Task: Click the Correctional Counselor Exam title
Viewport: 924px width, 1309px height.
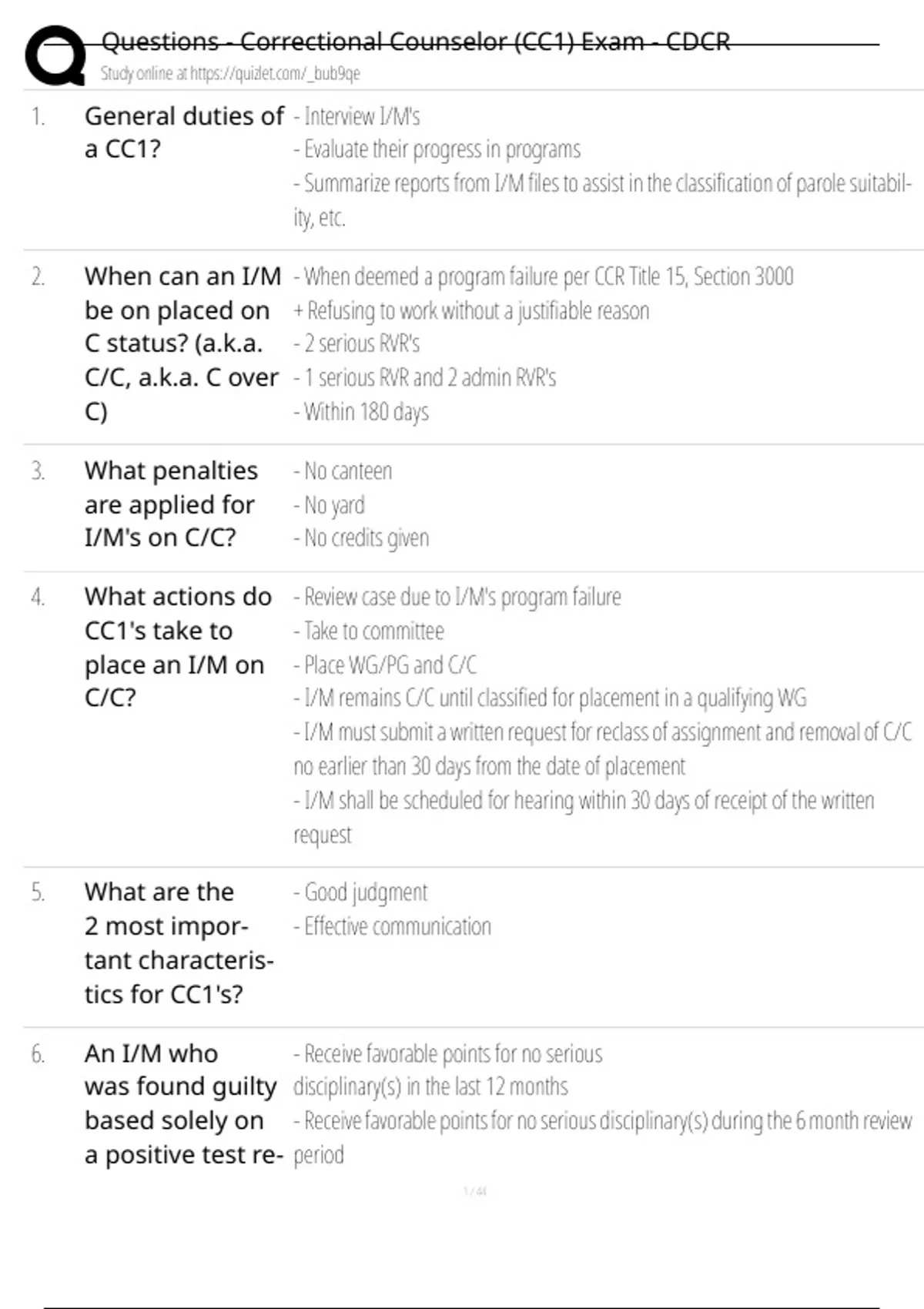Action: 416,42
